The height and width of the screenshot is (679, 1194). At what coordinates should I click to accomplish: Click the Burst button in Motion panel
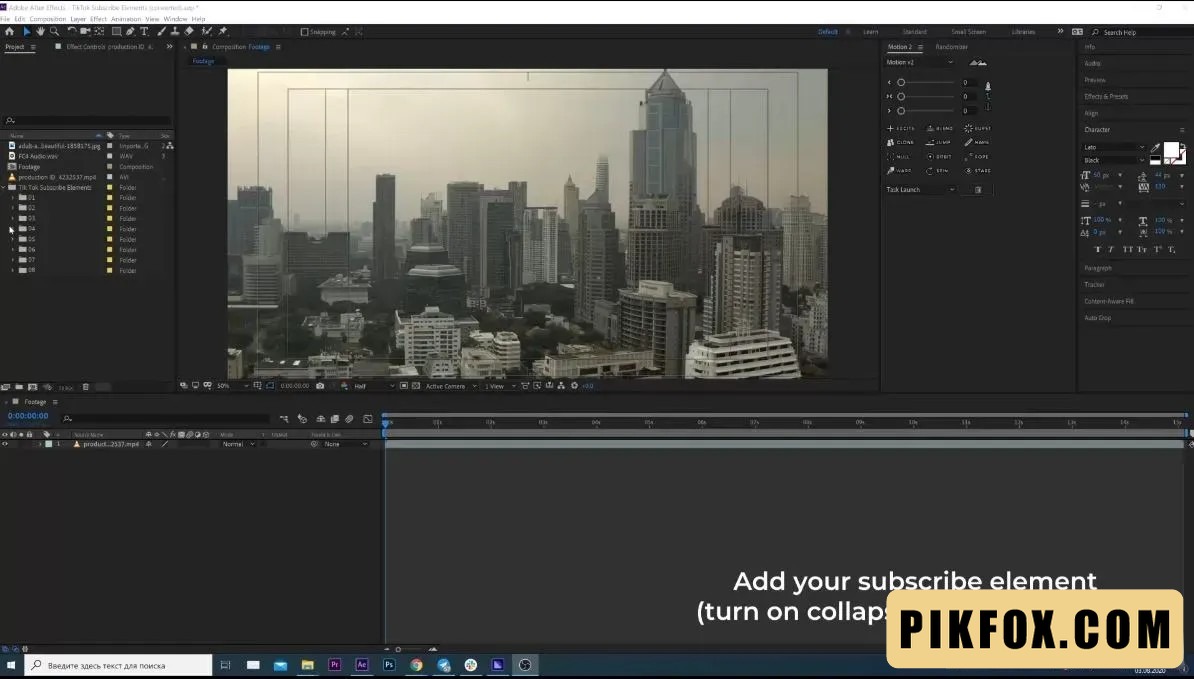(978, 129)
